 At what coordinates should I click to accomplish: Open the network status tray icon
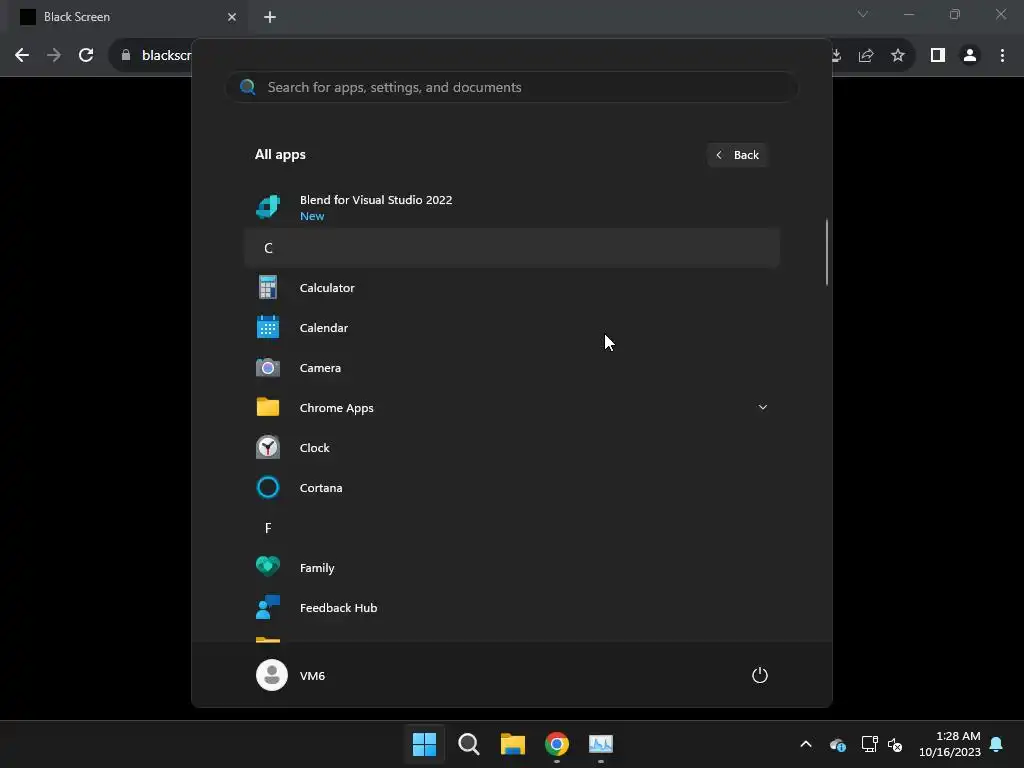point(869,744)
